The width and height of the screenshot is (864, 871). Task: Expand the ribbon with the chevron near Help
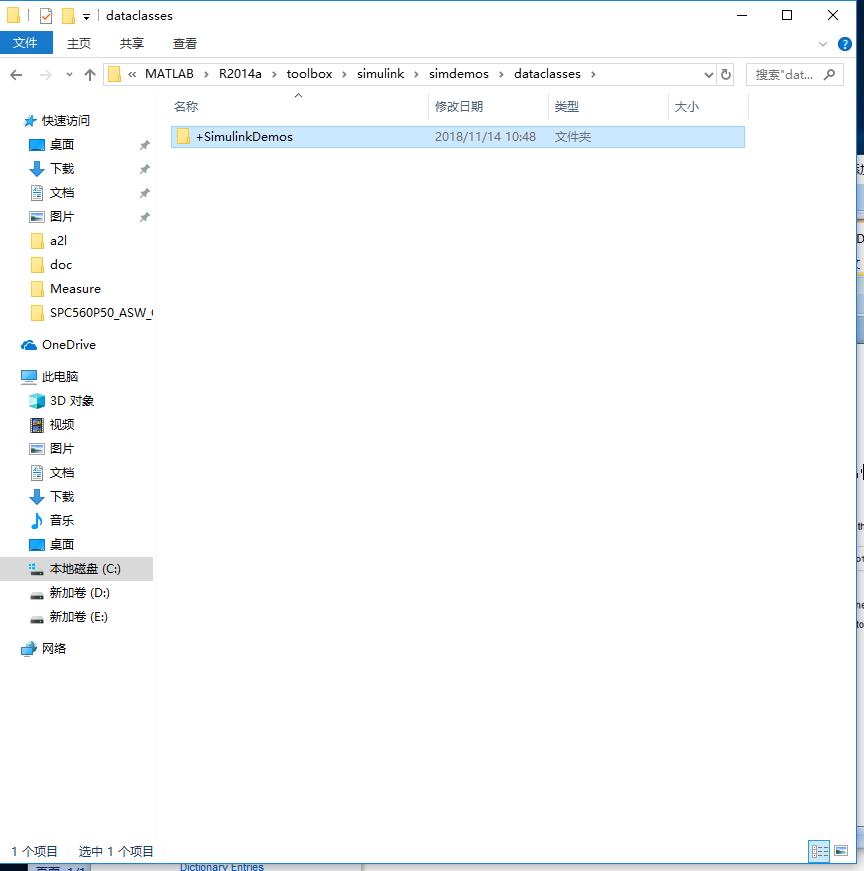click(x=821, y=43)
